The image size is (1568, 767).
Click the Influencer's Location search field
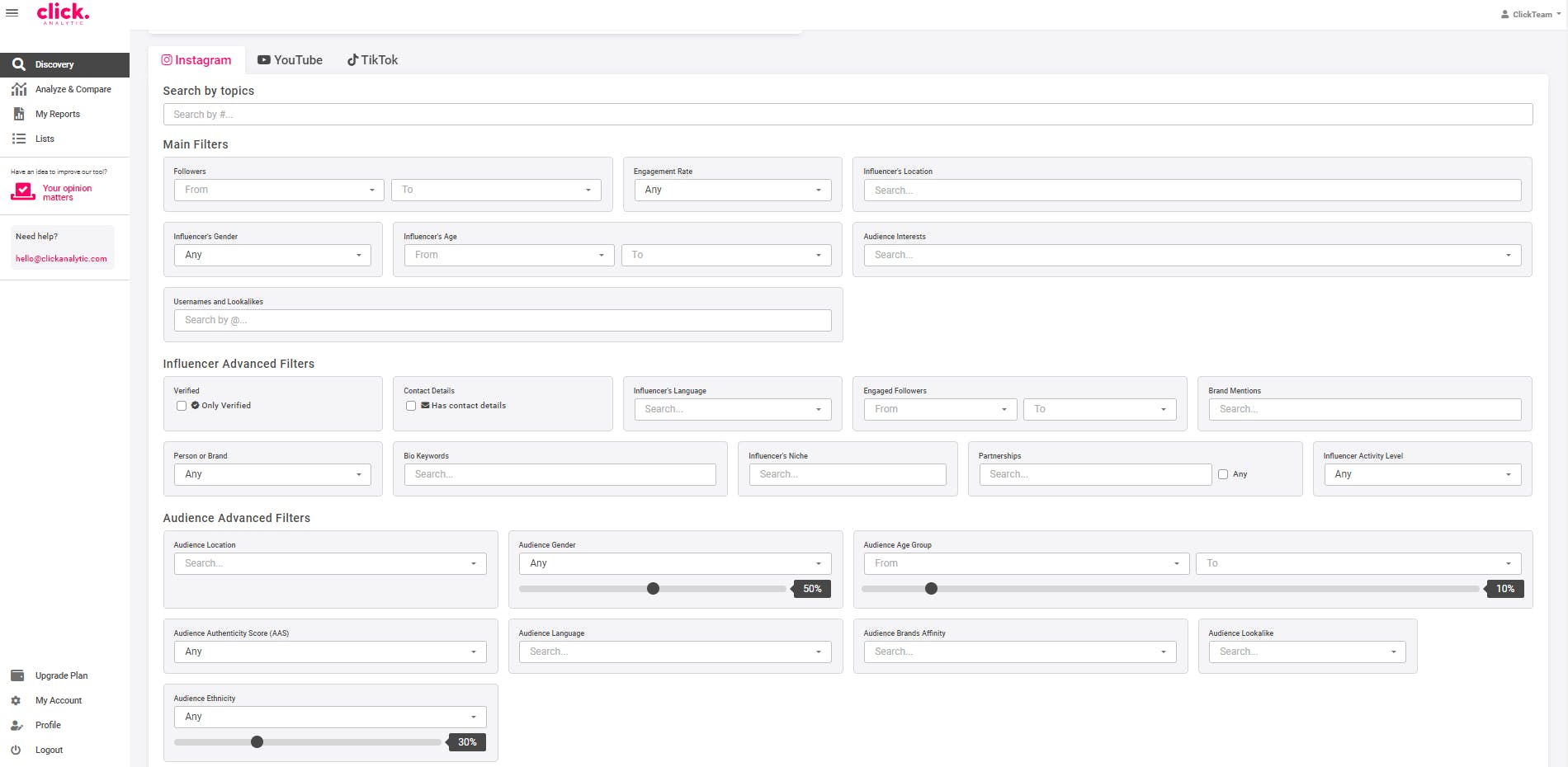(x=1193, y=190)
